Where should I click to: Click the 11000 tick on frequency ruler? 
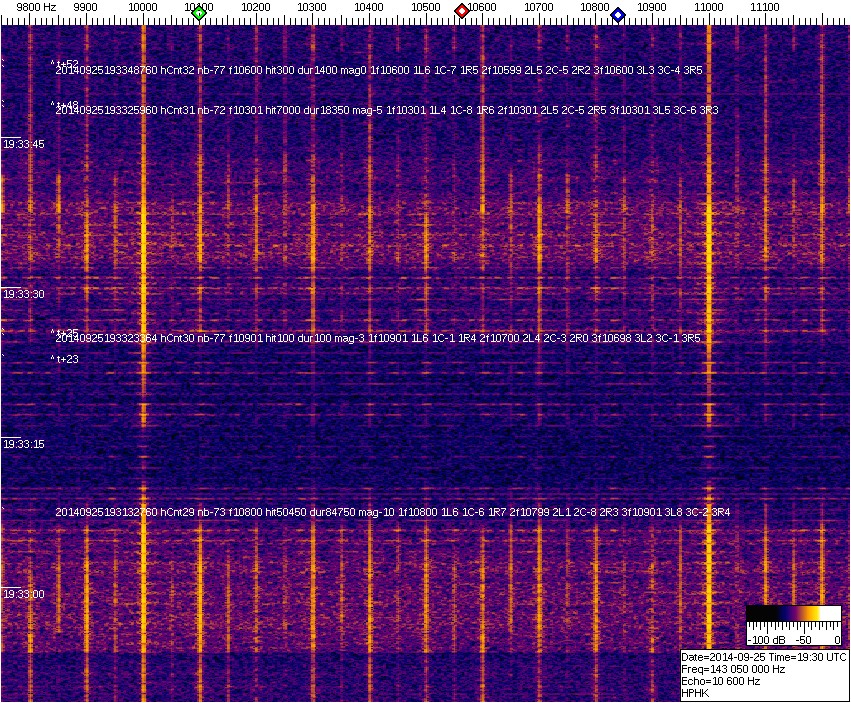click(709, 7)
